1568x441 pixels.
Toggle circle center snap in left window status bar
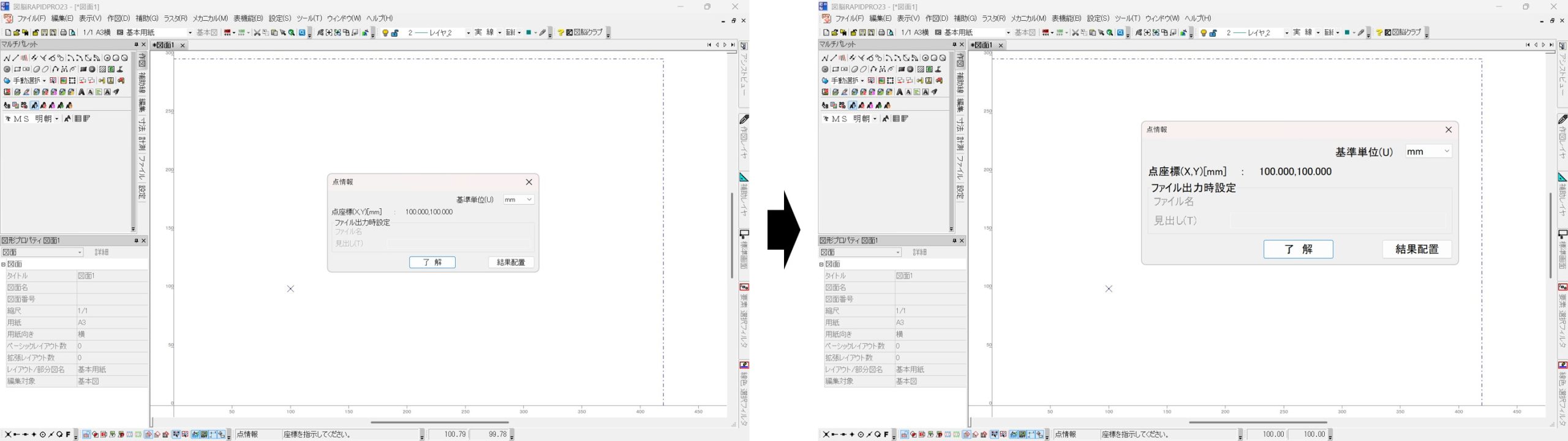[43, 435]
